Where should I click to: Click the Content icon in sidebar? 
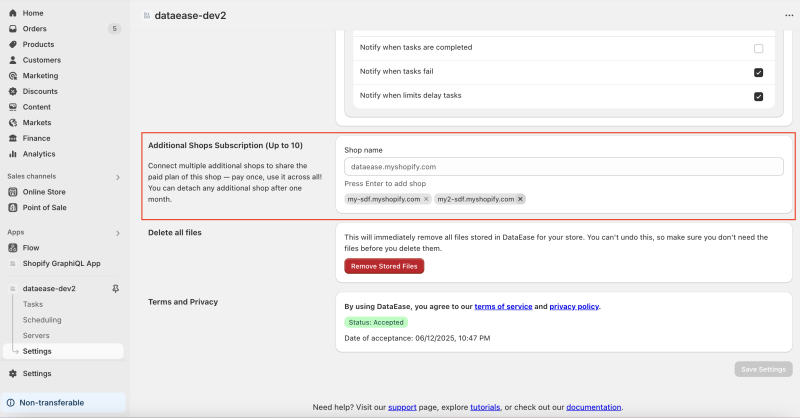tap(13, 107)
